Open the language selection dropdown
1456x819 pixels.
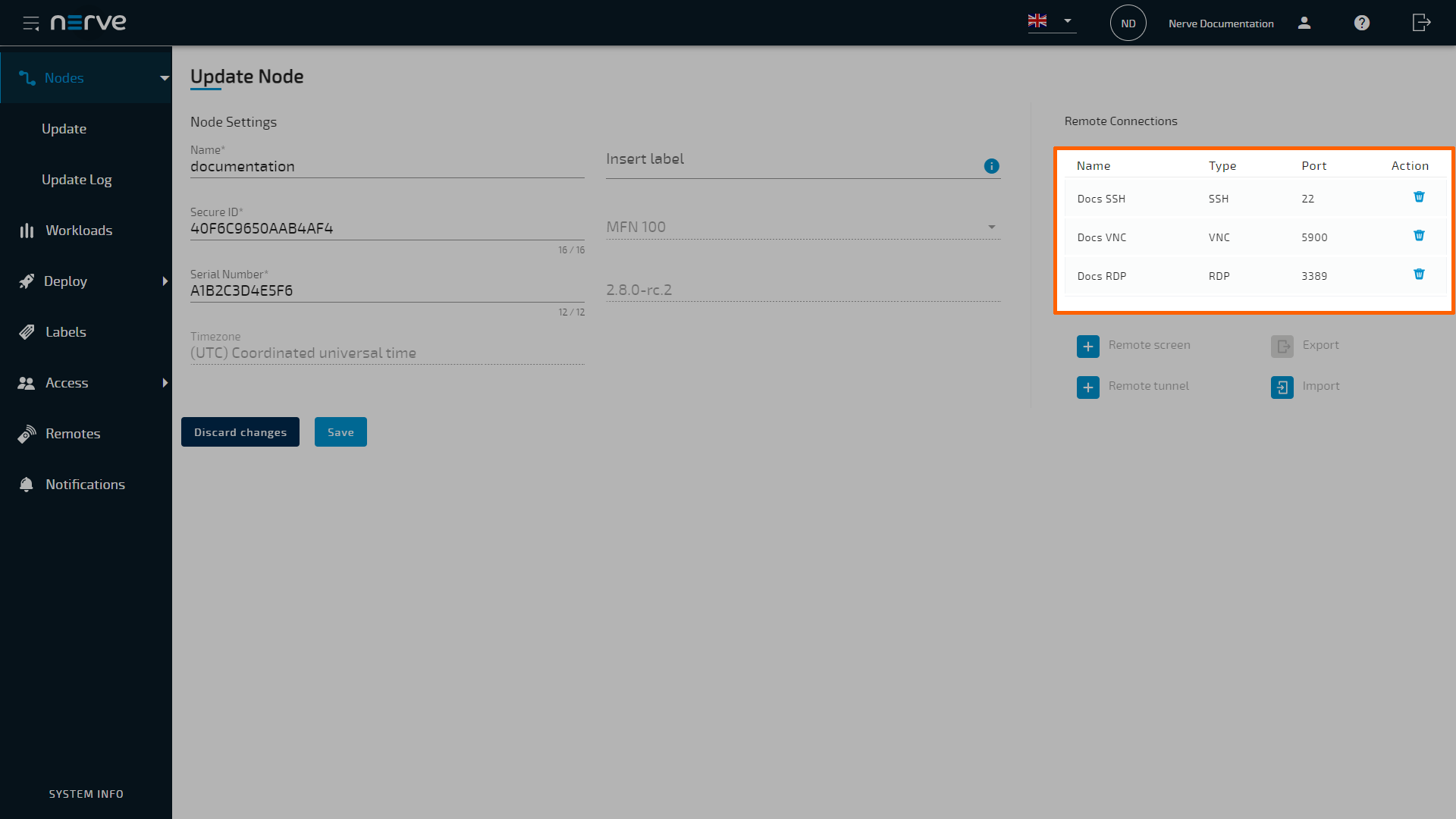coord(1051,21)
